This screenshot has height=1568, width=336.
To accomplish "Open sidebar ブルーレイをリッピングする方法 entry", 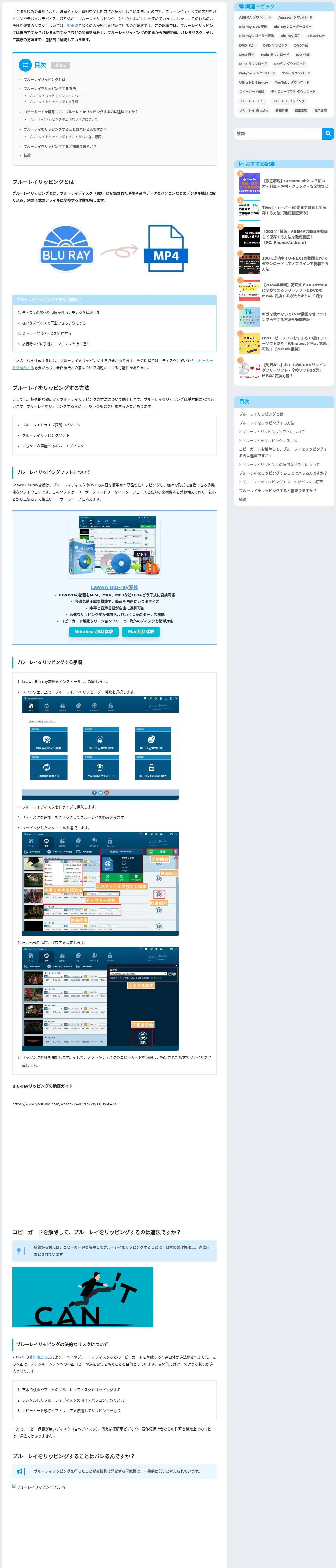I will coord(266,423).
